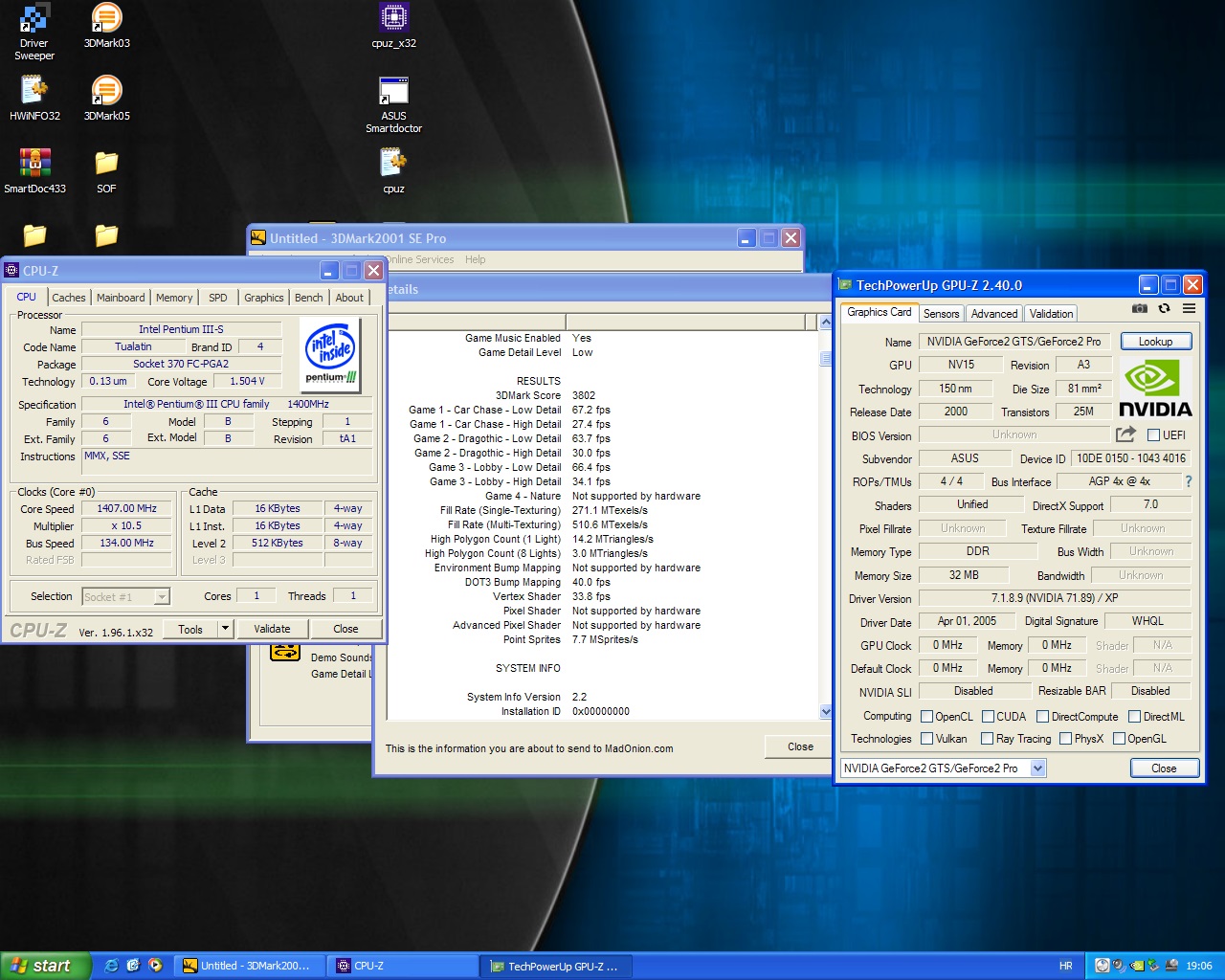This screenshot has width=1225, height=980.
Task: Click the Close button in GPU-Z
Action: coord(1164,768)
